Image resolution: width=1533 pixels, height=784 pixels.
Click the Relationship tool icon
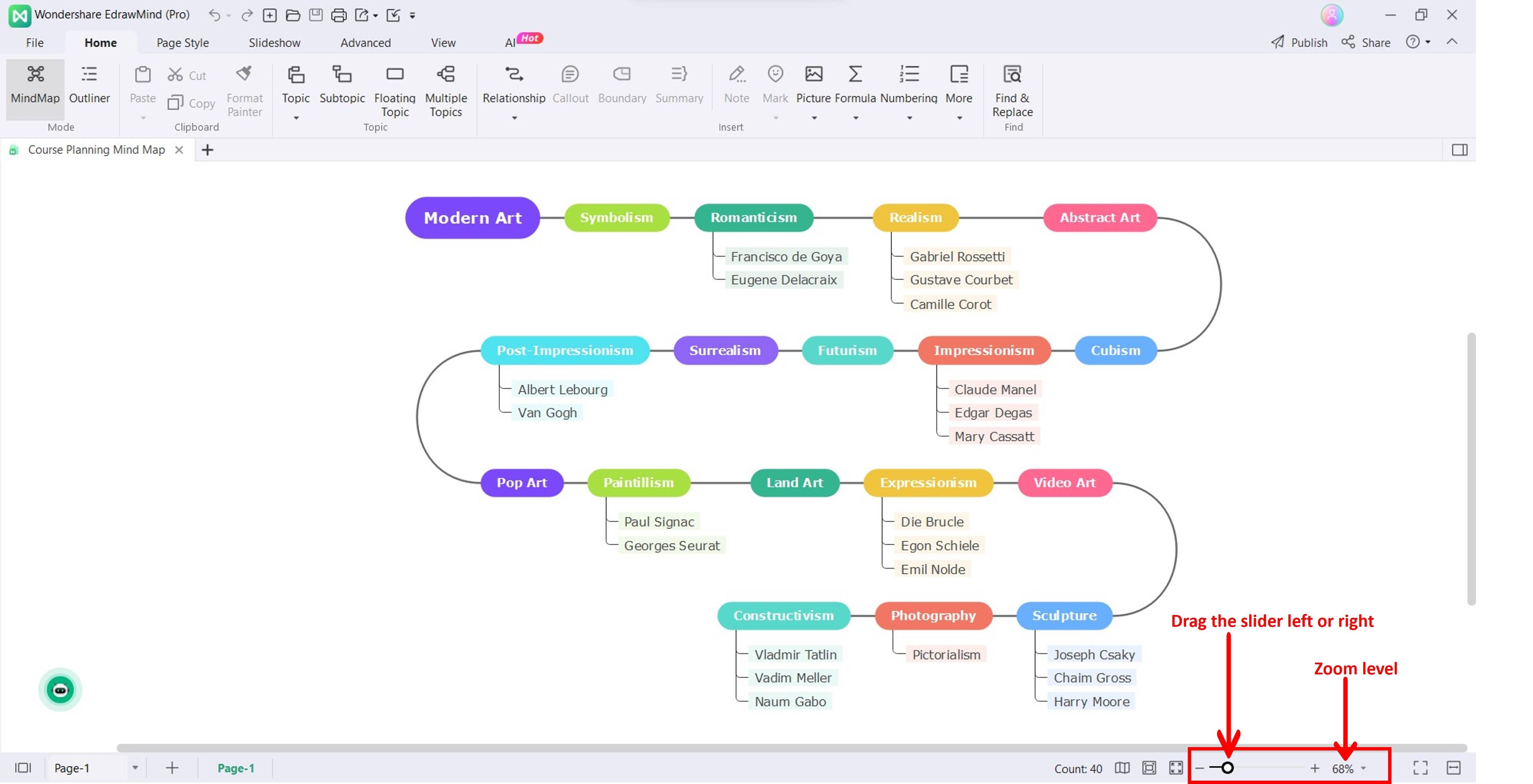coord(514,74)
